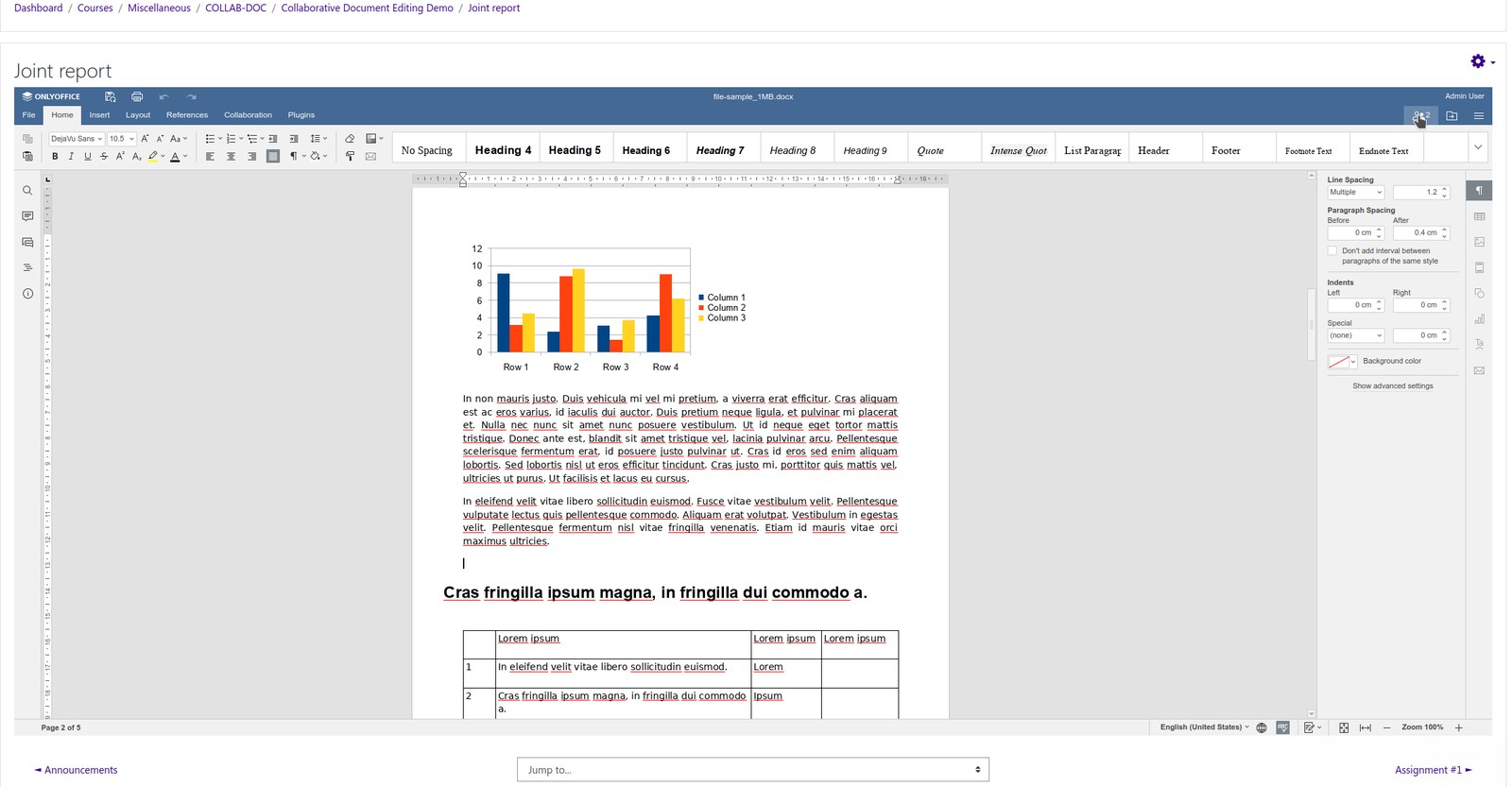Go to Assignment #1 link
Viewport: 1512px width, 787px height.
[1434, 770]
